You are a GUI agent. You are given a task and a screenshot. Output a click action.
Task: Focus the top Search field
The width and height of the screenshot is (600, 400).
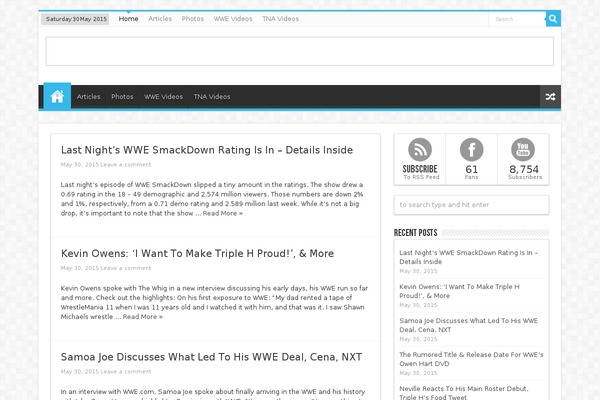(x=517, y=19)
